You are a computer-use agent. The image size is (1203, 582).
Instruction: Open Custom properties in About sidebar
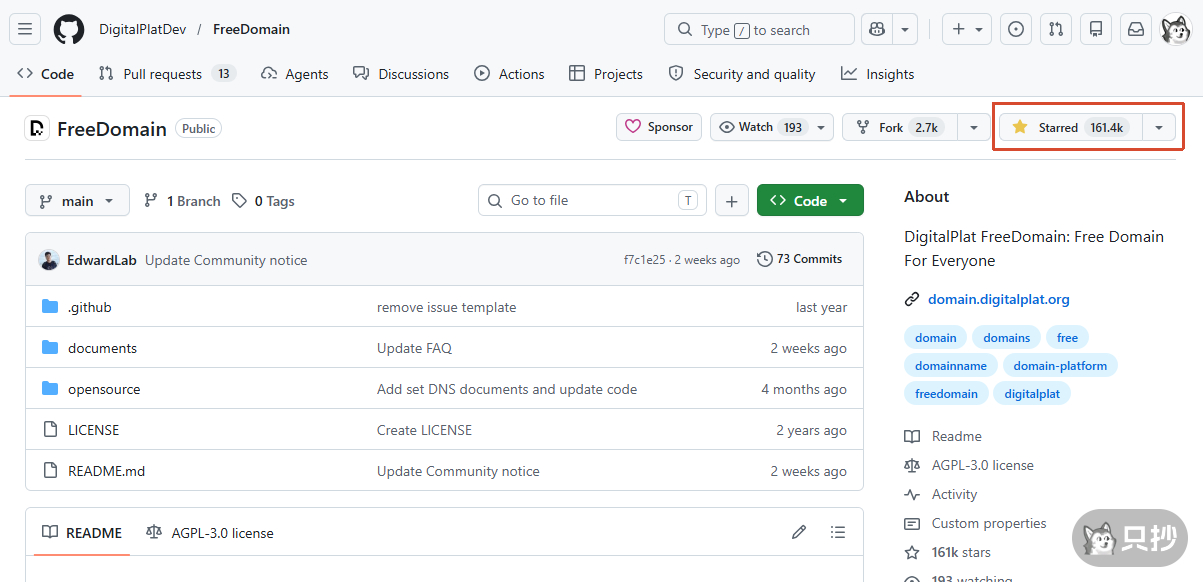coord(975,523)
